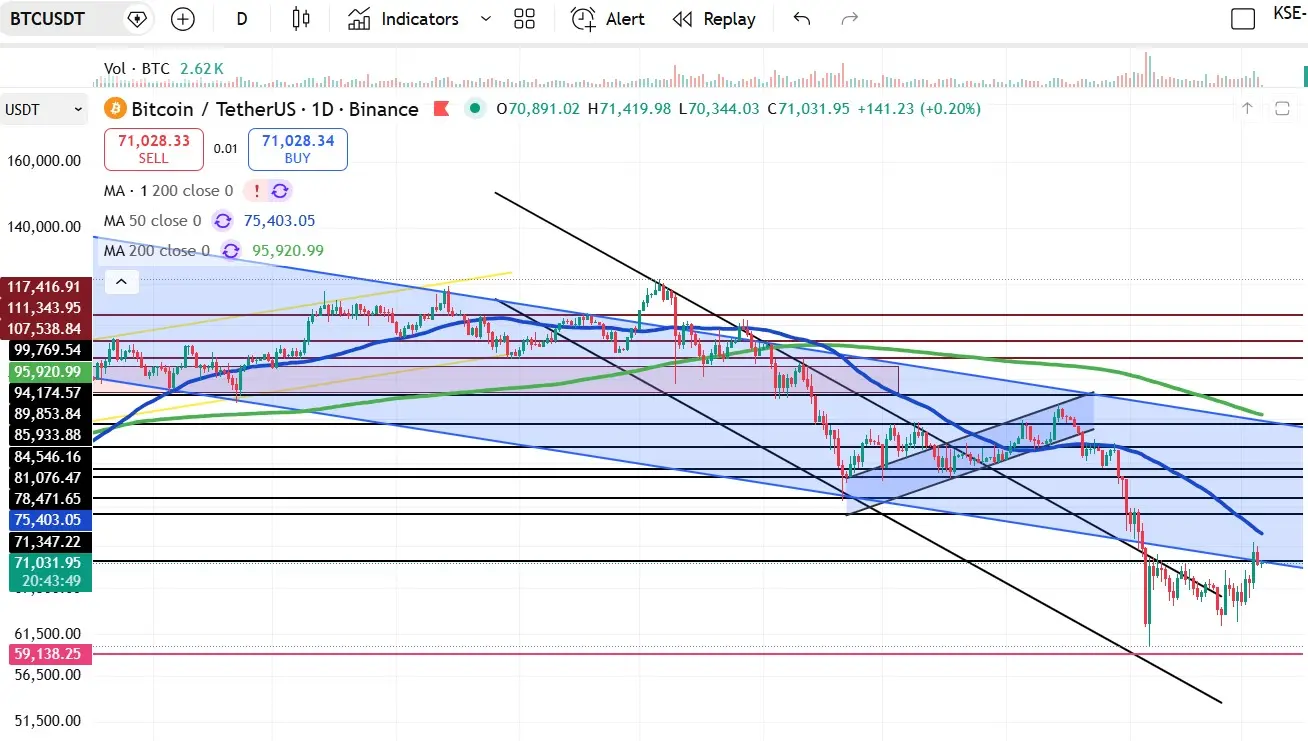Click the Vol · BTC volume legend
This screenshot has width=1308, height=741.
[136, 69]
